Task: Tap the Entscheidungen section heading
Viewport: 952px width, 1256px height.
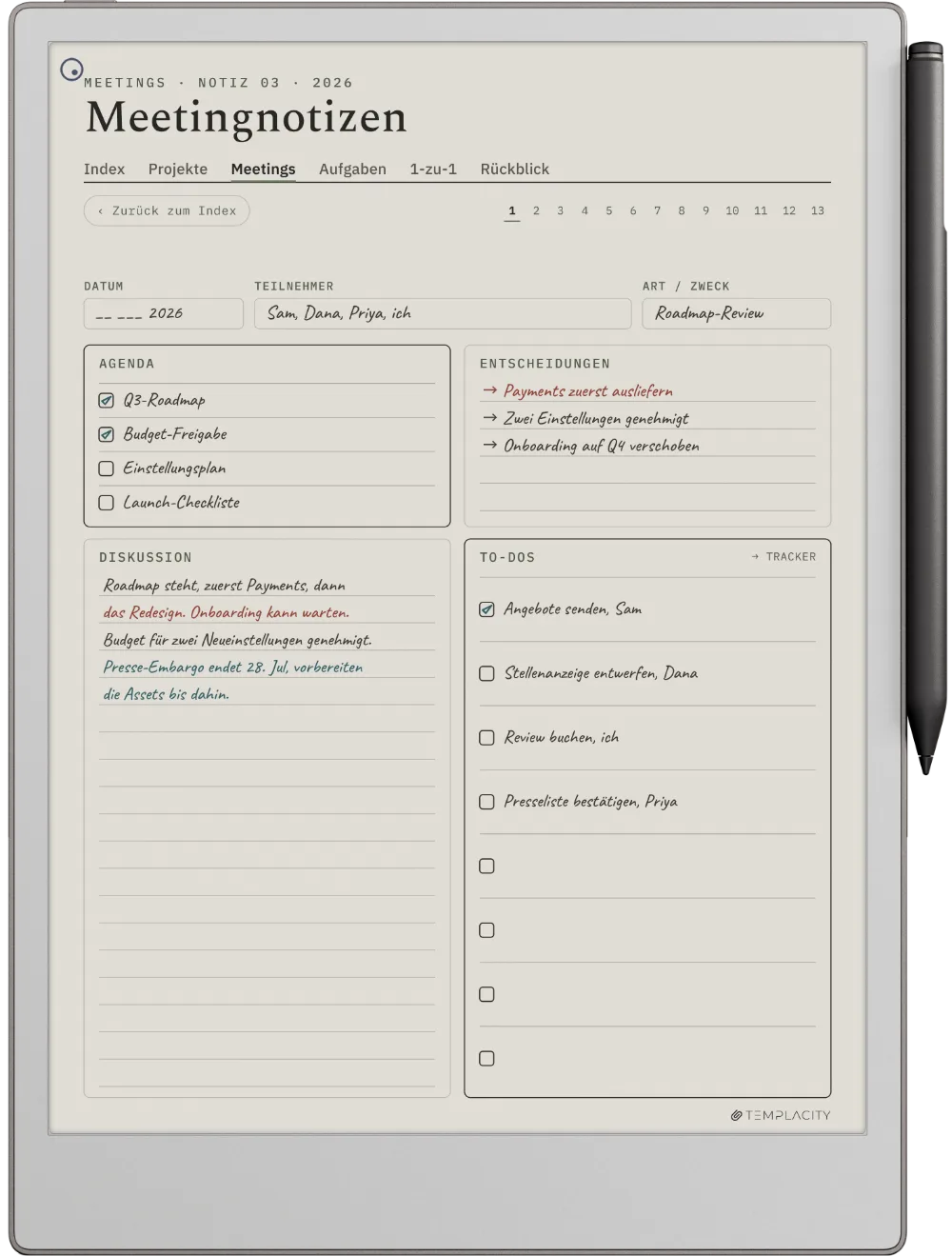Action: (x=545, y=364)
